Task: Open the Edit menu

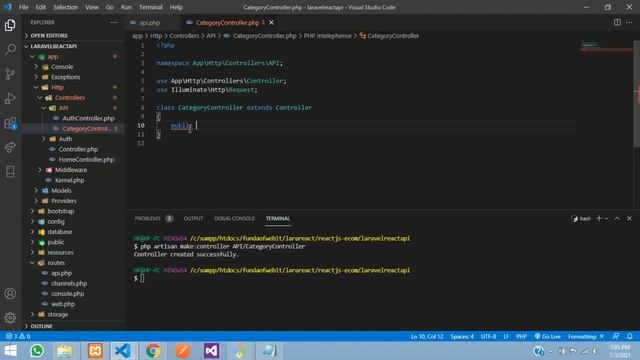Action: coord(40,7)
